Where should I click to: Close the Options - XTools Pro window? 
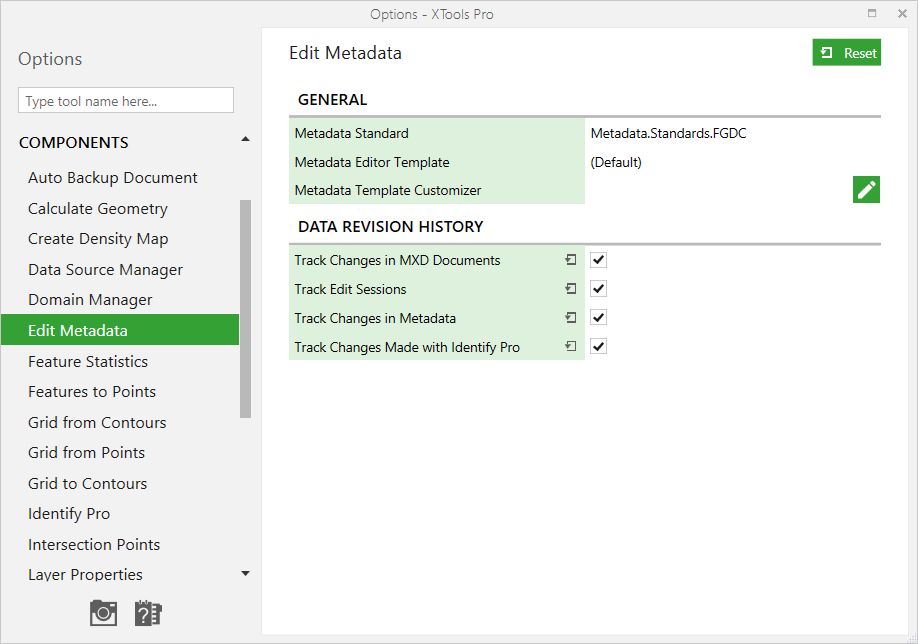[902, 13]
